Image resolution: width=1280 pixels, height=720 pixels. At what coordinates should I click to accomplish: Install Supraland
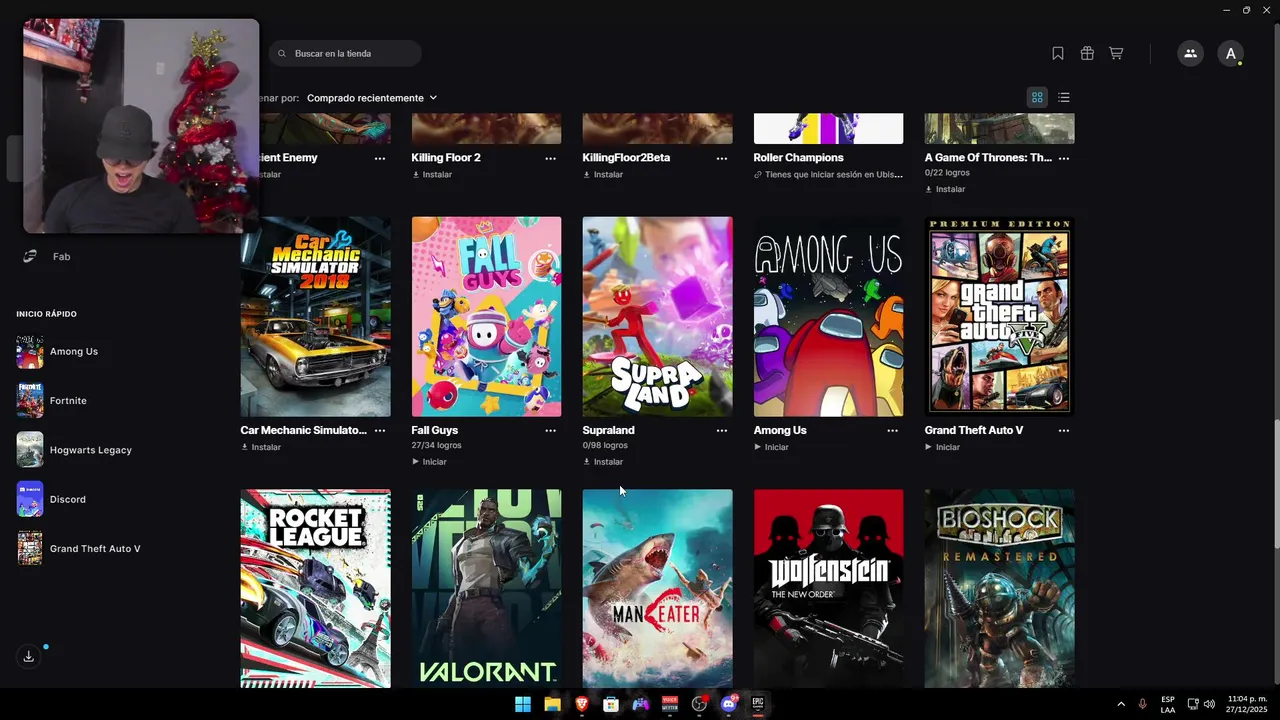(x=603, y=462)
